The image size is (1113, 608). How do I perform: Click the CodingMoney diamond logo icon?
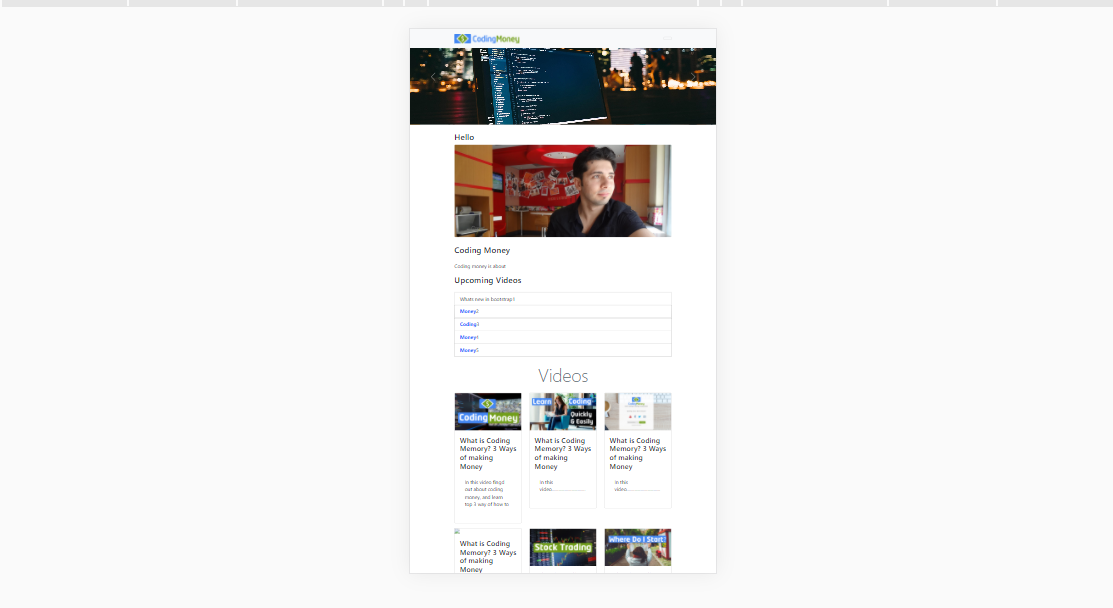pos(463,38)
